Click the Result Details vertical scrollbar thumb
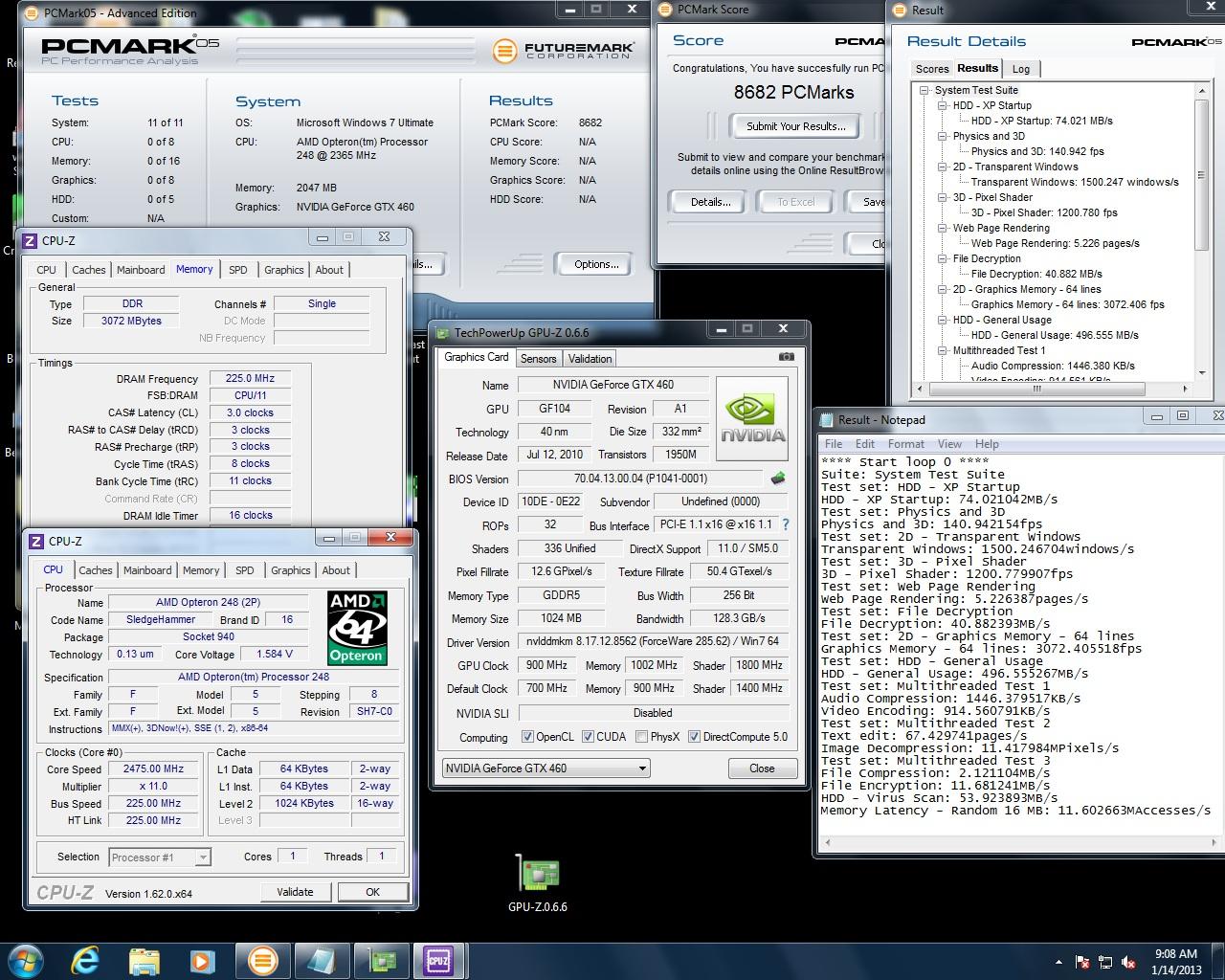 pos(1201,174)
